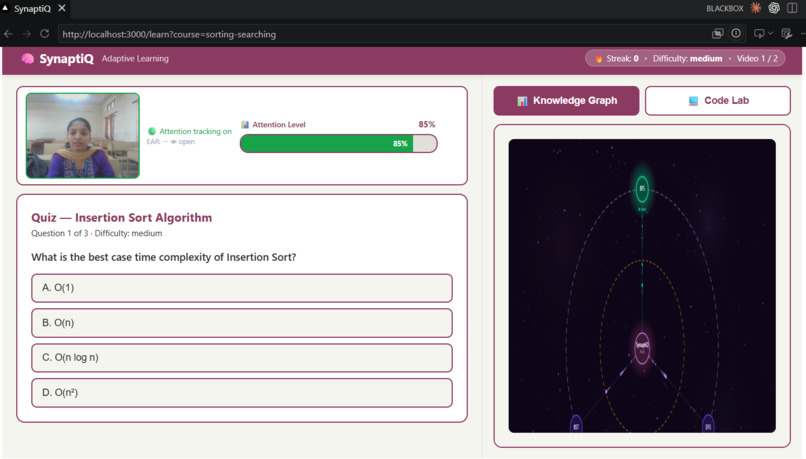The height and width of the screenshot is (459, 806).
Task: Click the green attention tracking status dot
Action: [152, 131]
